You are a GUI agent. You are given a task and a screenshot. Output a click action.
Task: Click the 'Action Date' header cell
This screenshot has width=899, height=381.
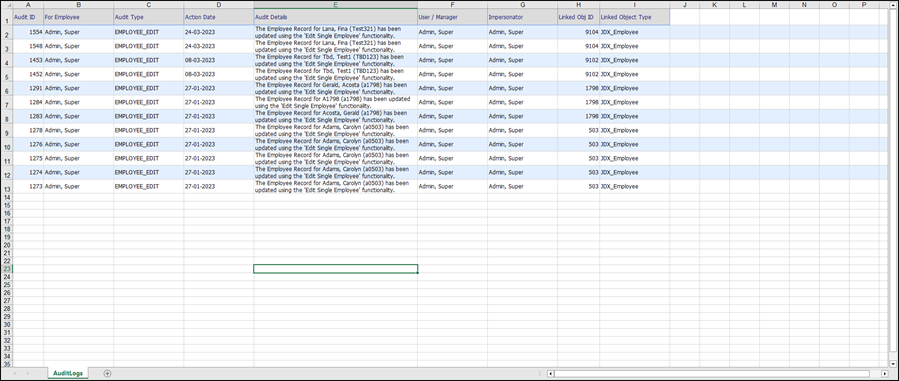[218, 17]
